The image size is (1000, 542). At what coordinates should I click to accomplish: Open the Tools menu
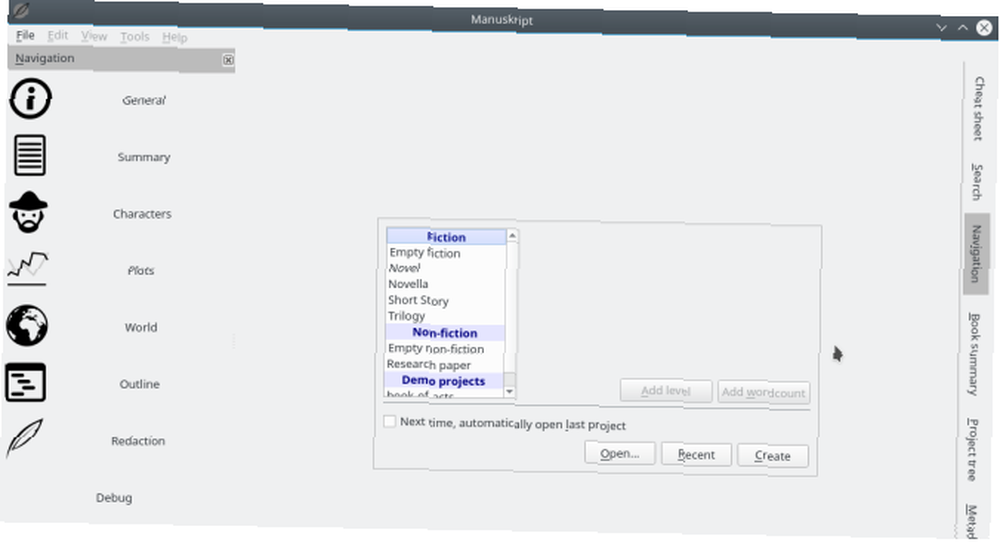pyautogui.click(x=135, y=37)
